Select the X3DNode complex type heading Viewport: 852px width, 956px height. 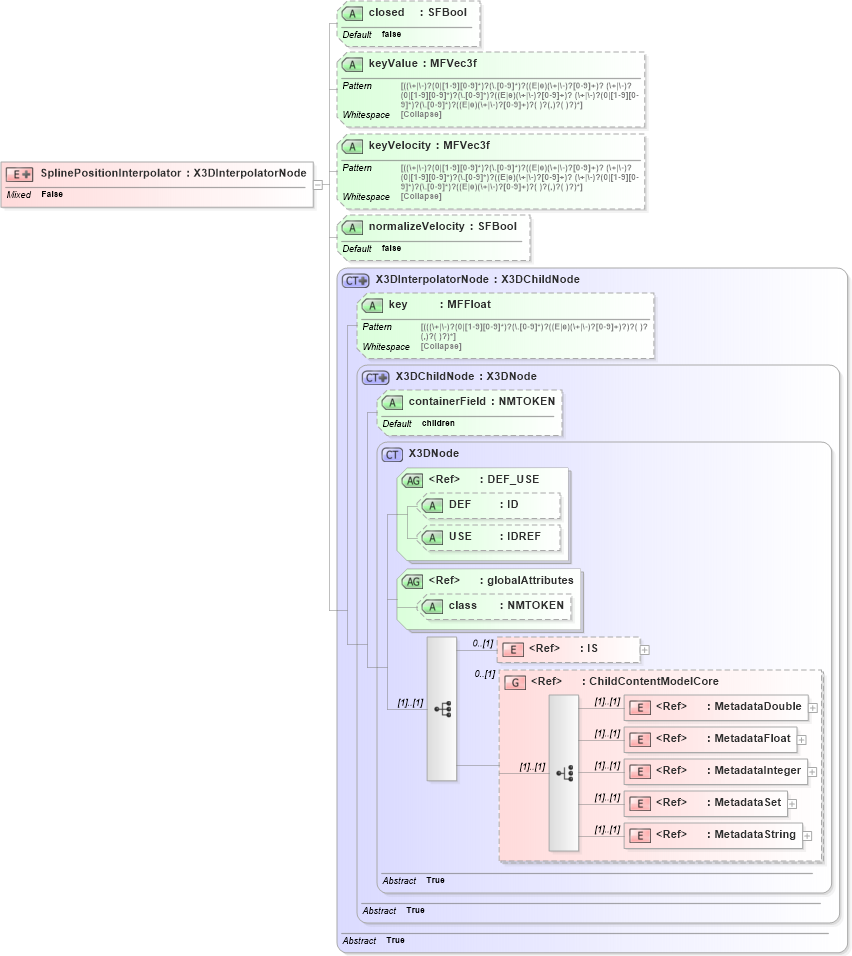point(434,454)
